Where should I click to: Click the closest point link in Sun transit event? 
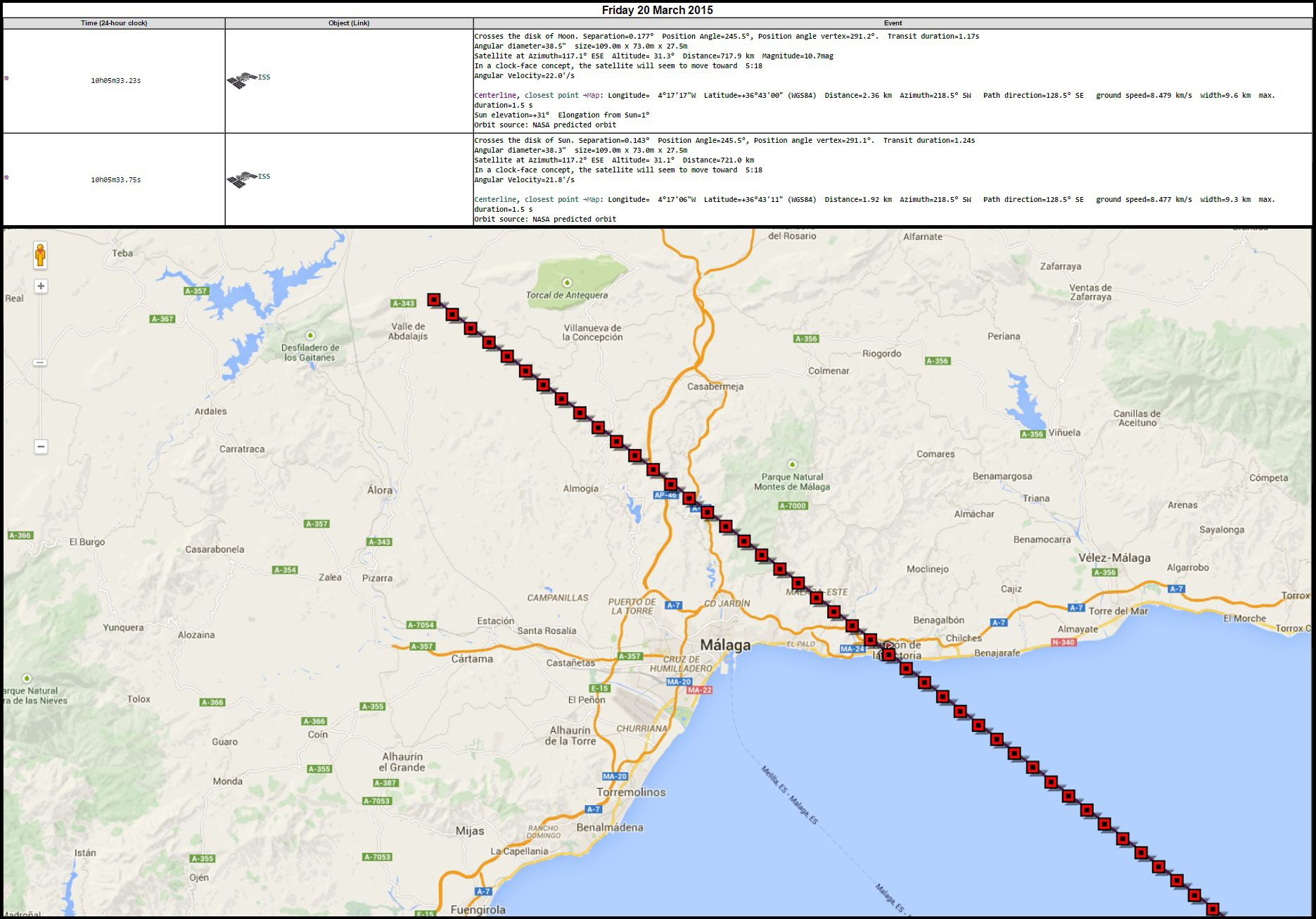click(551, 200)
